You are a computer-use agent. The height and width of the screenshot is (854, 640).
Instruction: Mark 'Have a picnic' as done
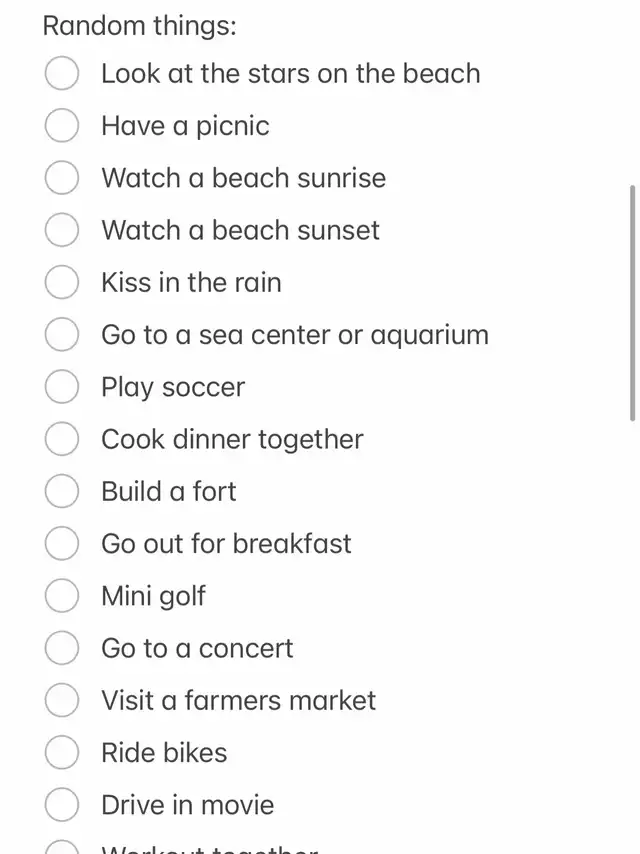(x=62, y=126)
